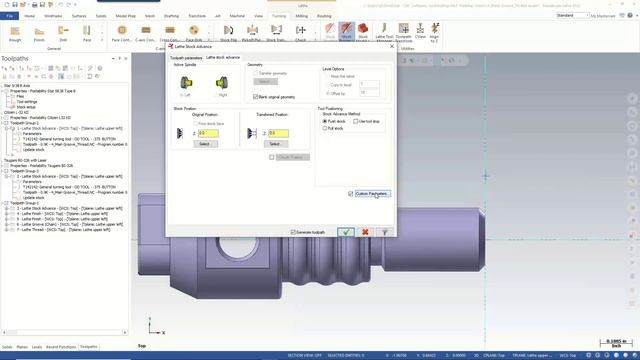Collapse operation 2 Lathe Stock Advance
This screenshot has width=640, height=360.
7,176
